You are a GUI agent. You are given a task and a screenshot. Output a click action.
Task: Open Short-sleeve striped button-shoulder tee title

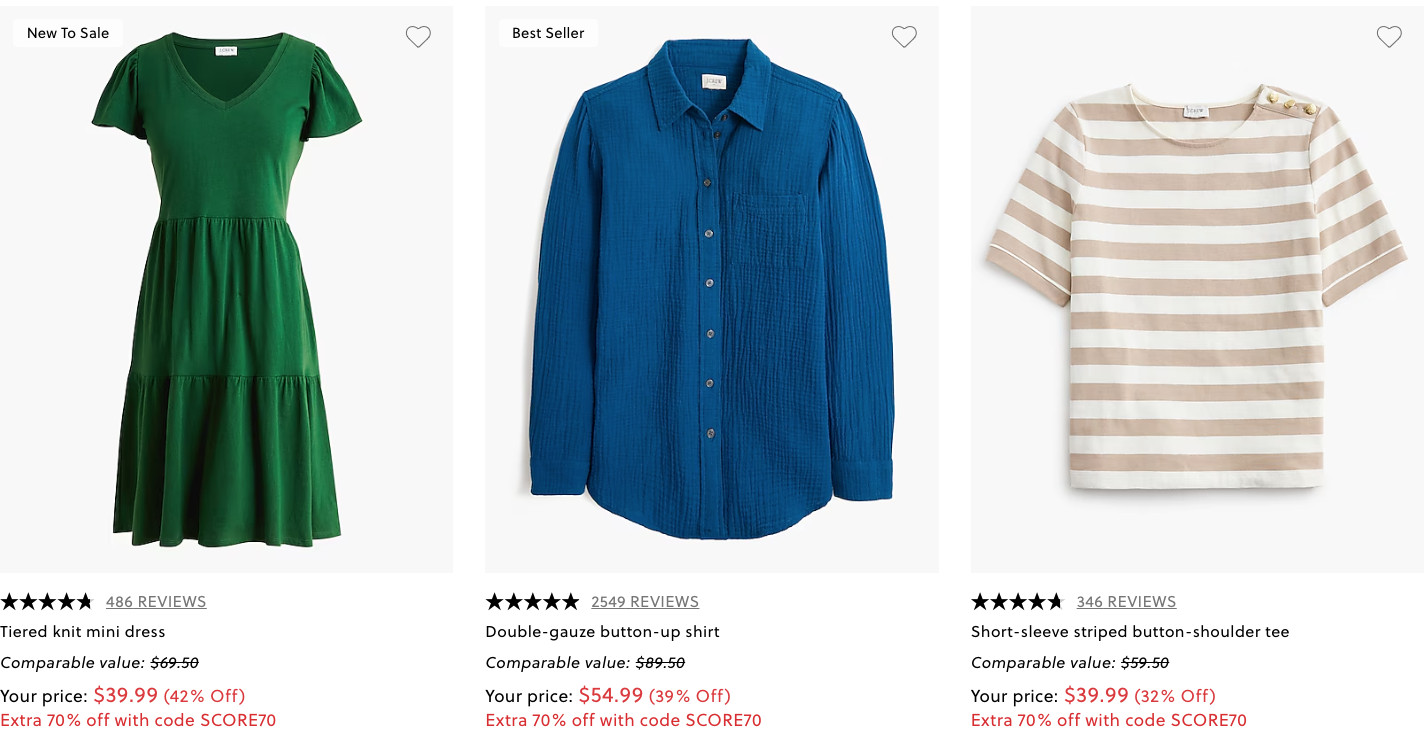tap(1130, 632)
